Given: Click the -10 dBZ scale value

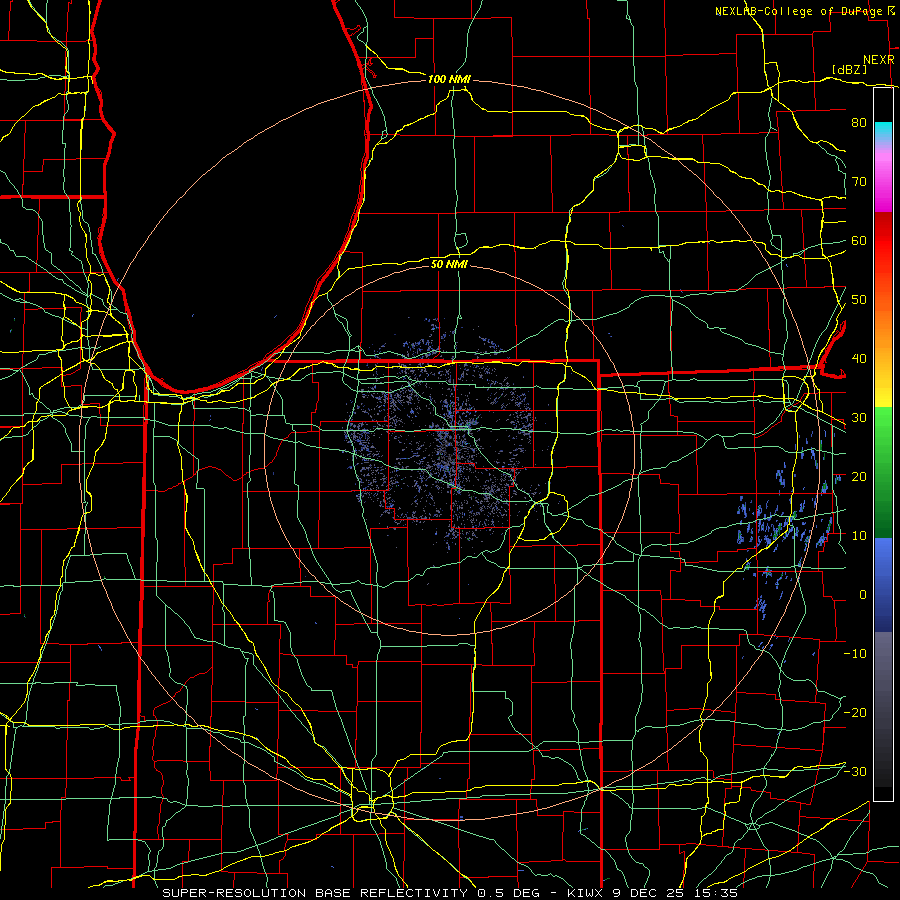Looking at the screenshot, I should point(855,654).
